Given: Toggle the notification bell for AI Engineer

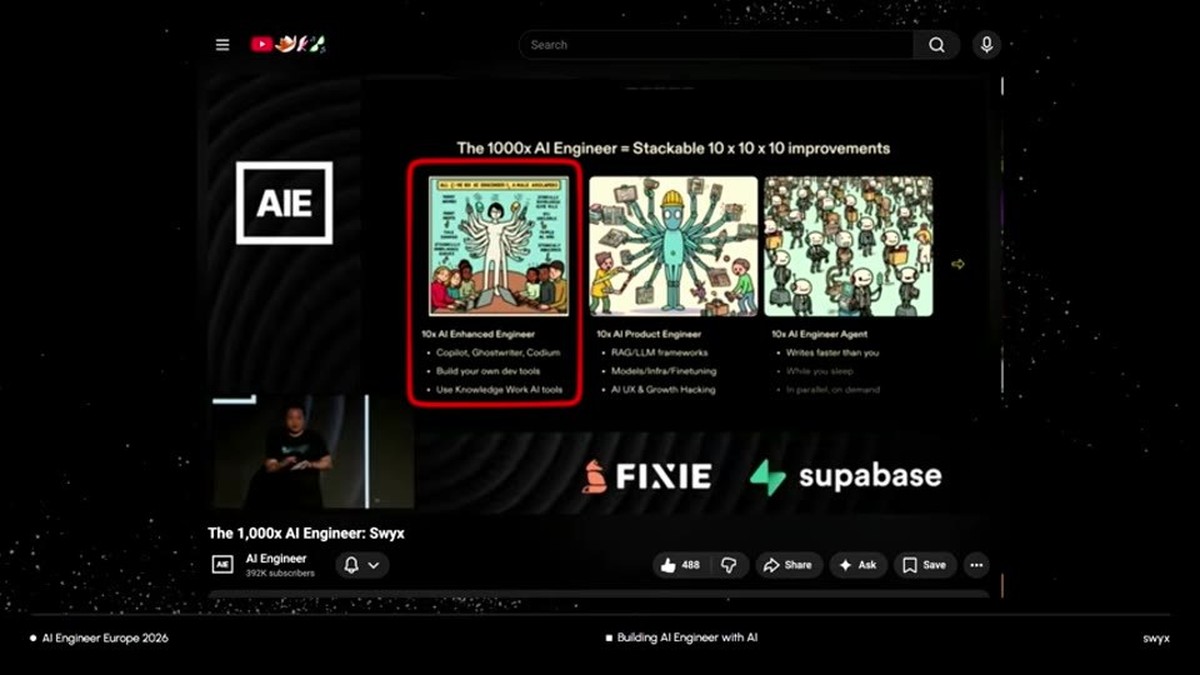Looking at the screenshot, I should (351, 565).
